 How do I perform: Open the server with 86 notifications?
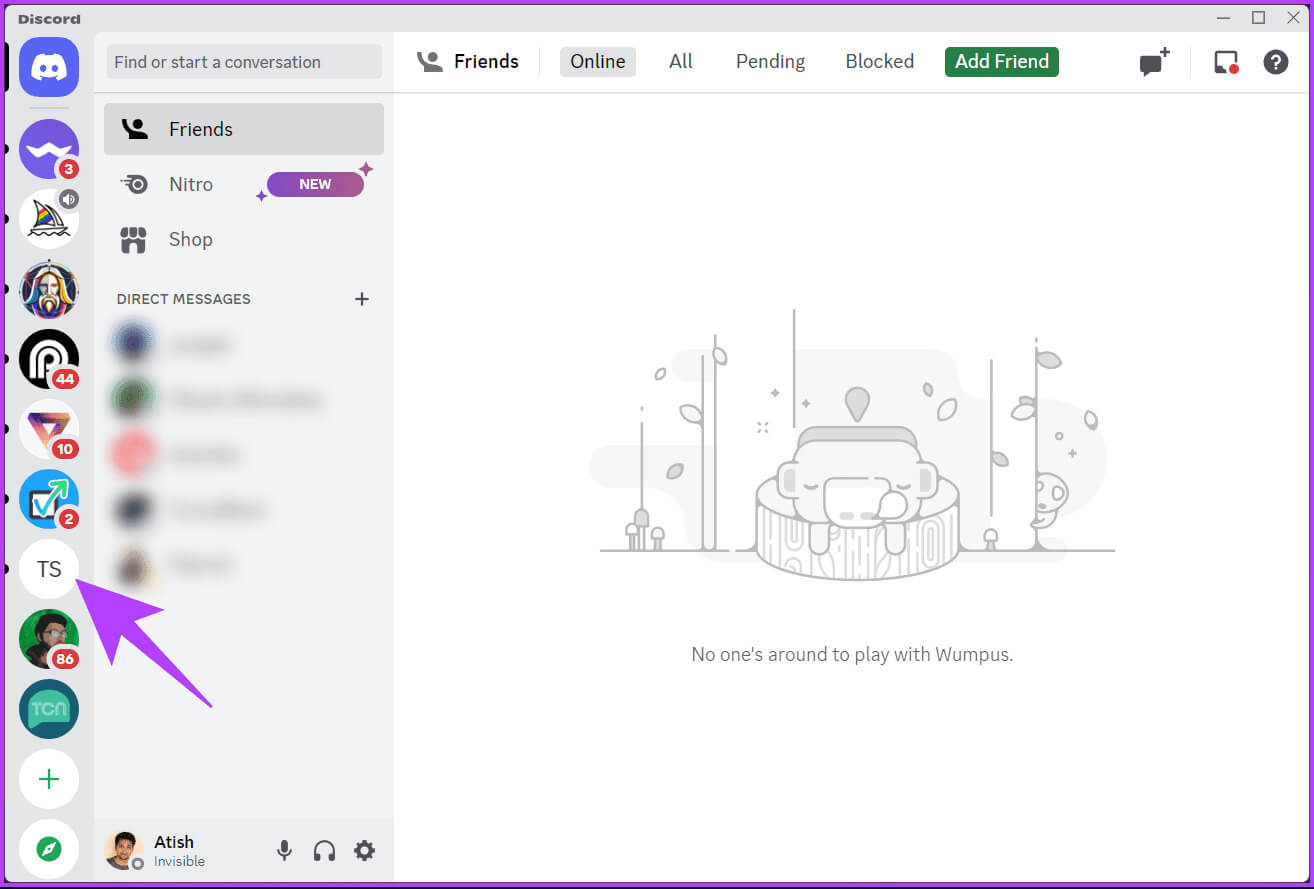tap(49, 639)
